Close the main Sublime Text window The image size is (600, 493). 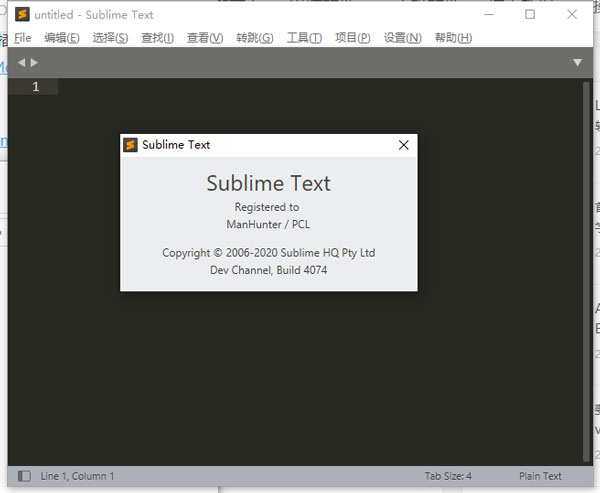point(572,15)
